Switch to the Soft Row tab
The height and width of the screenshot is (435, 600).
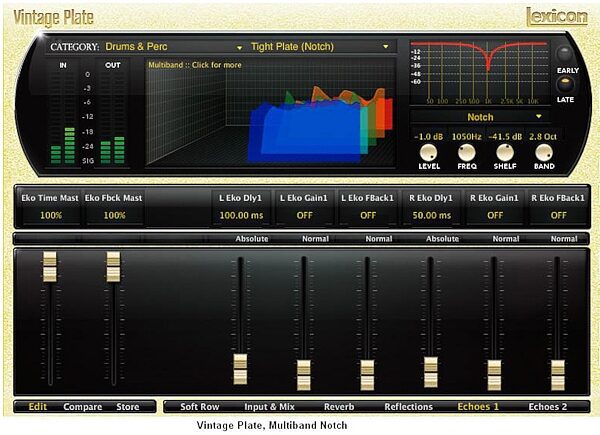pyautogui.click(x=199, y=407)
